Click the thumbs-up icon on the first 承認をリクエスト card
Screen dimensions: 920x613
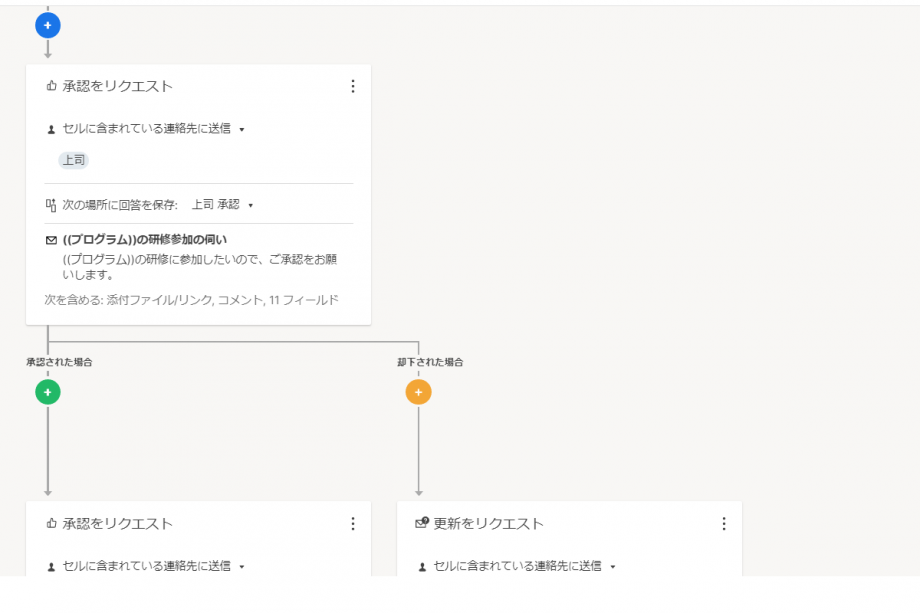pos(52,87)
